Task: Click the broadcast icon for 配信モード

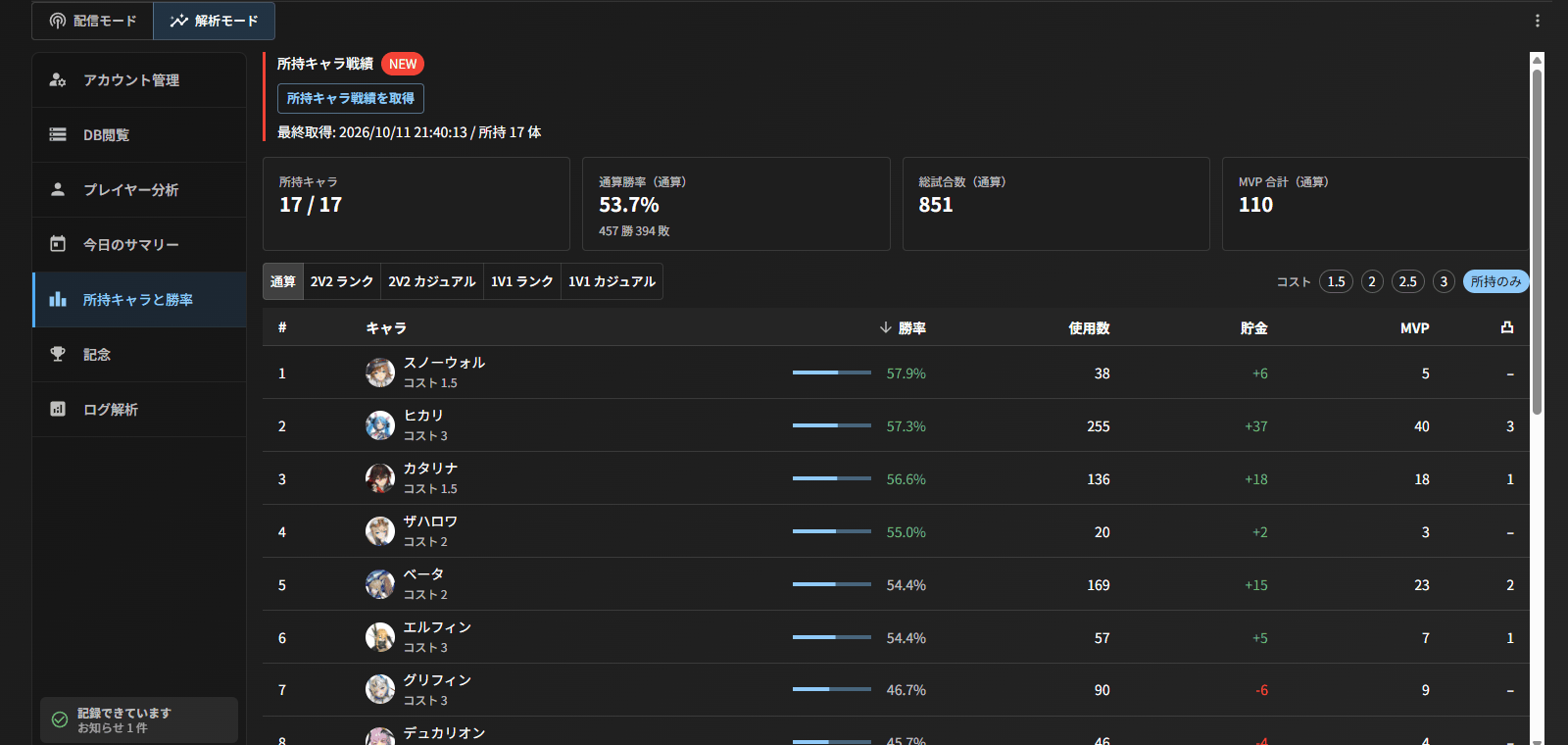Action: pyautogui.click(x=58, y=21)
